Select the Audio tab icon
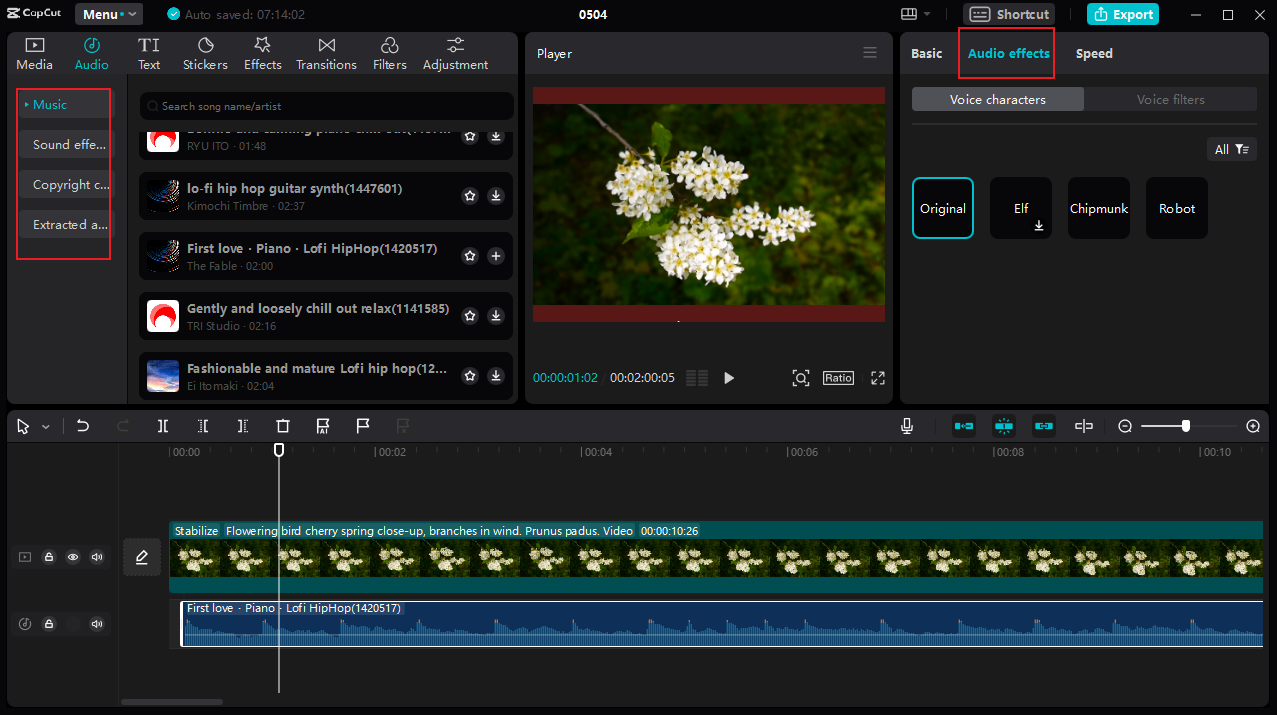 click(92, 54)
